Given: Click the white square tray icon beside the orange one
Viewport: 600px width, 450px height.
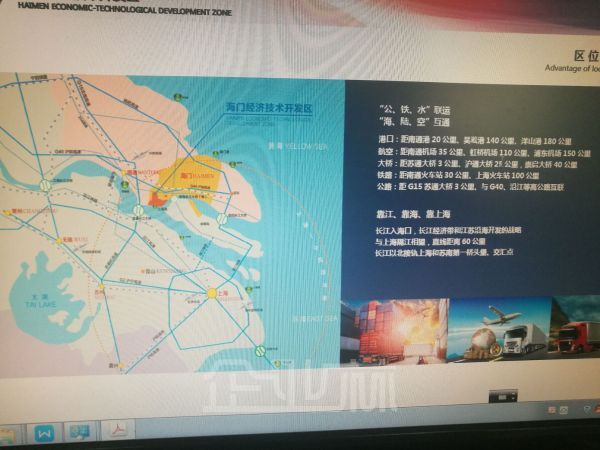Looking at the screenshot, I should [564, 410].
